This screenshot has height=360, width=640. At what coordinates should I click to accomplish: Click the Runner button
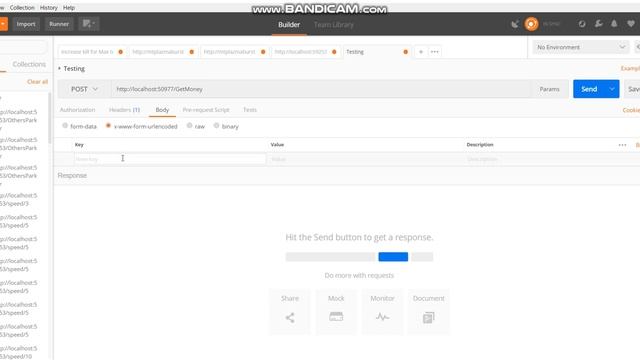pyautogui.click(x=59, y=24)
